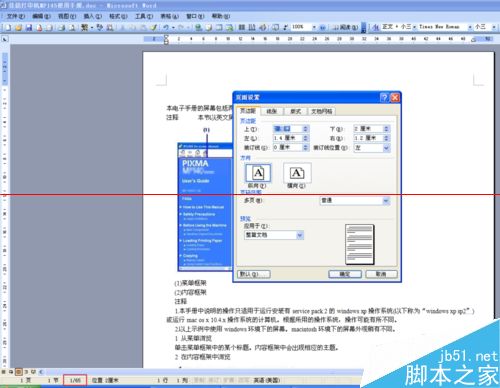
Task: Click the 取消 Cancel button
Action: click(x=381, y=274)
